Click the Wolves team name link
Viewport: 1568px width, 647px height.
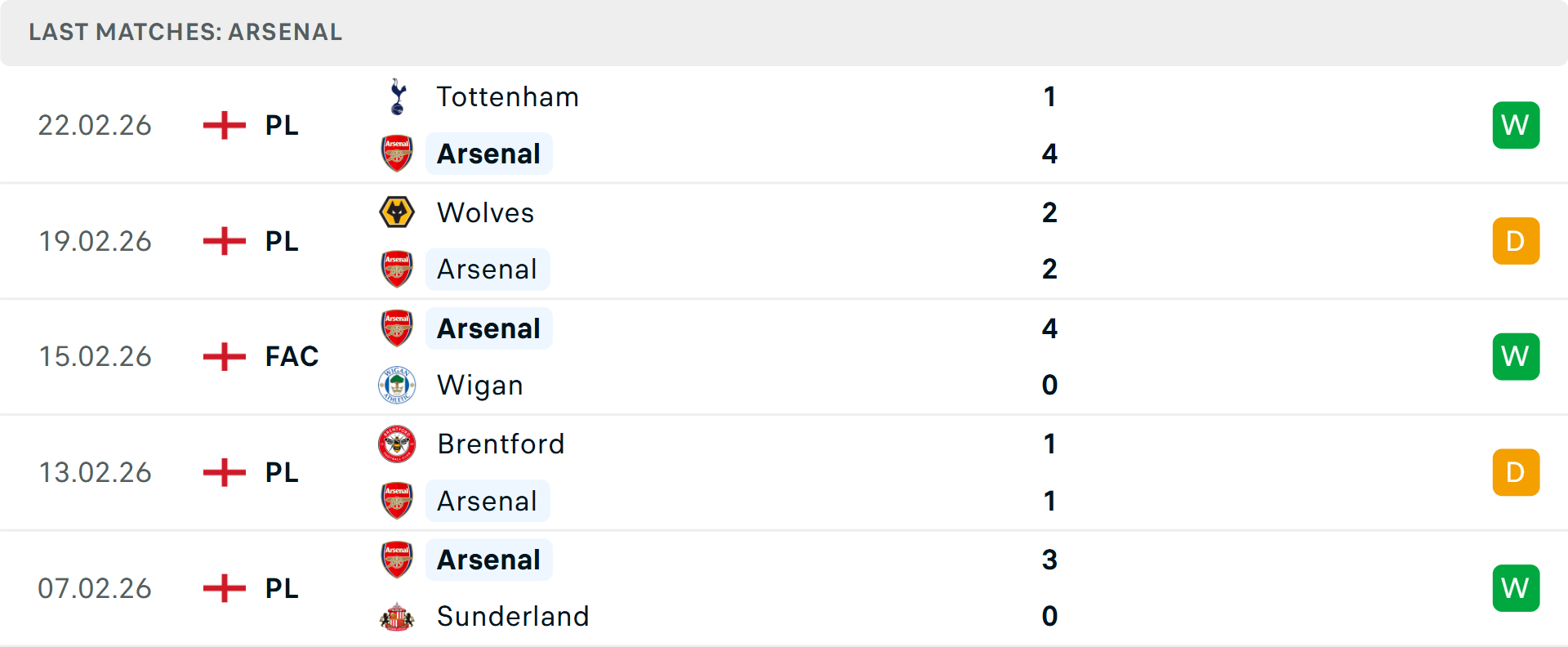click(x=485, y=212)
